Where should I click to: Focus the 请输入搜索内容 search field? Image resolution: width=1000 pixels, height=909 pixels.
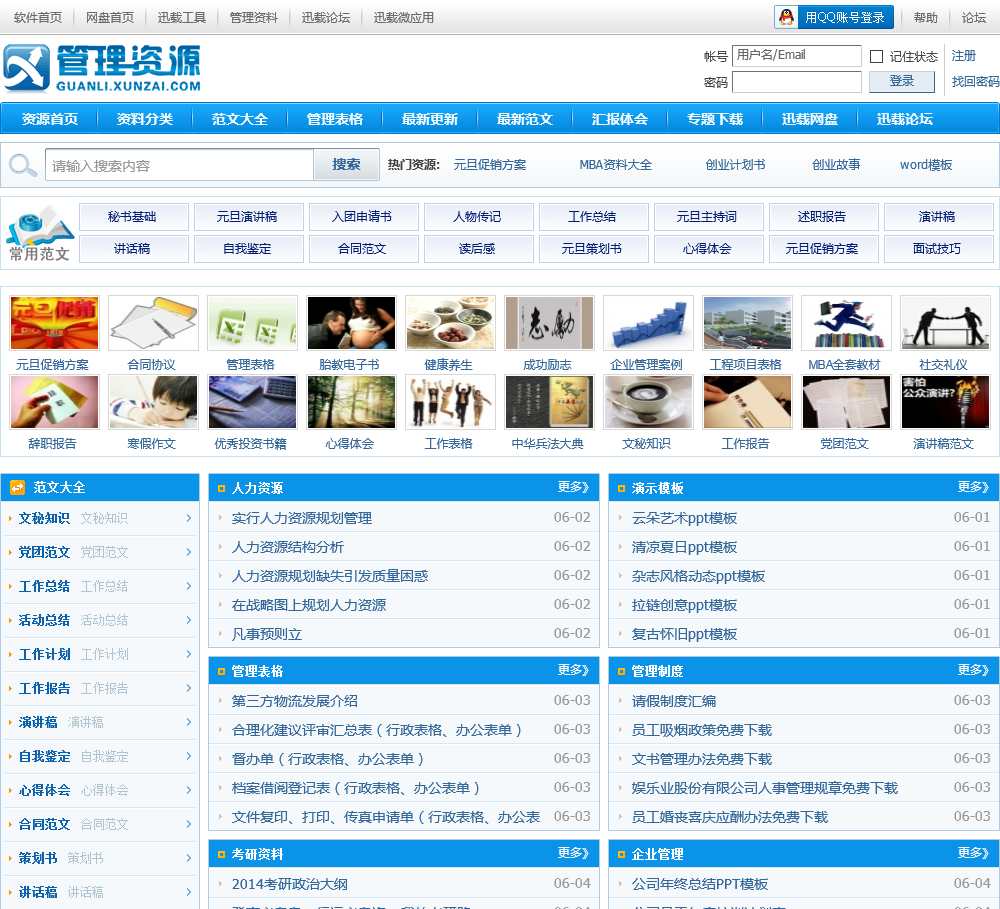click(x=179, y=165)
